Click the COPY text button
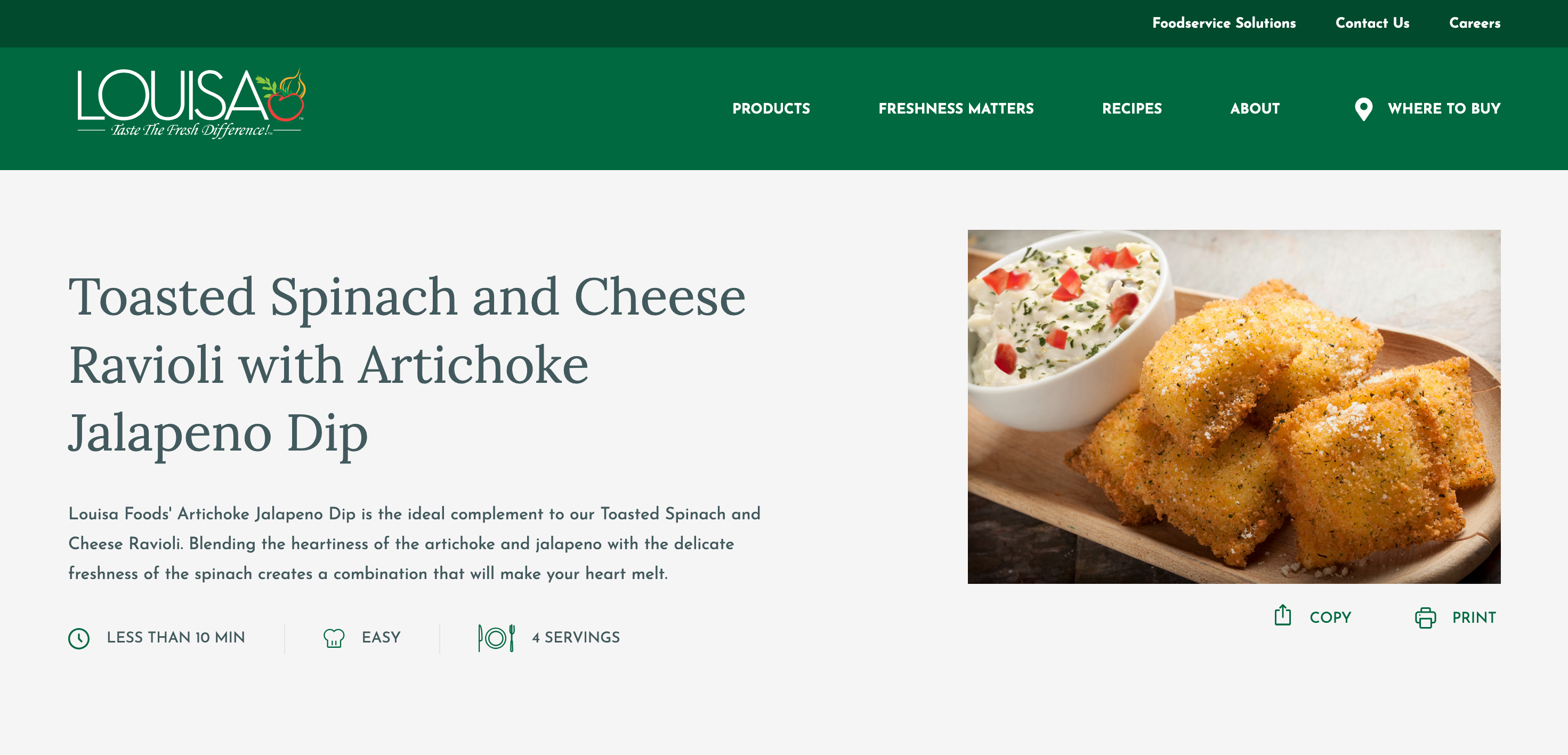This screenshot has height=755, width=1568. point(1330,617)
